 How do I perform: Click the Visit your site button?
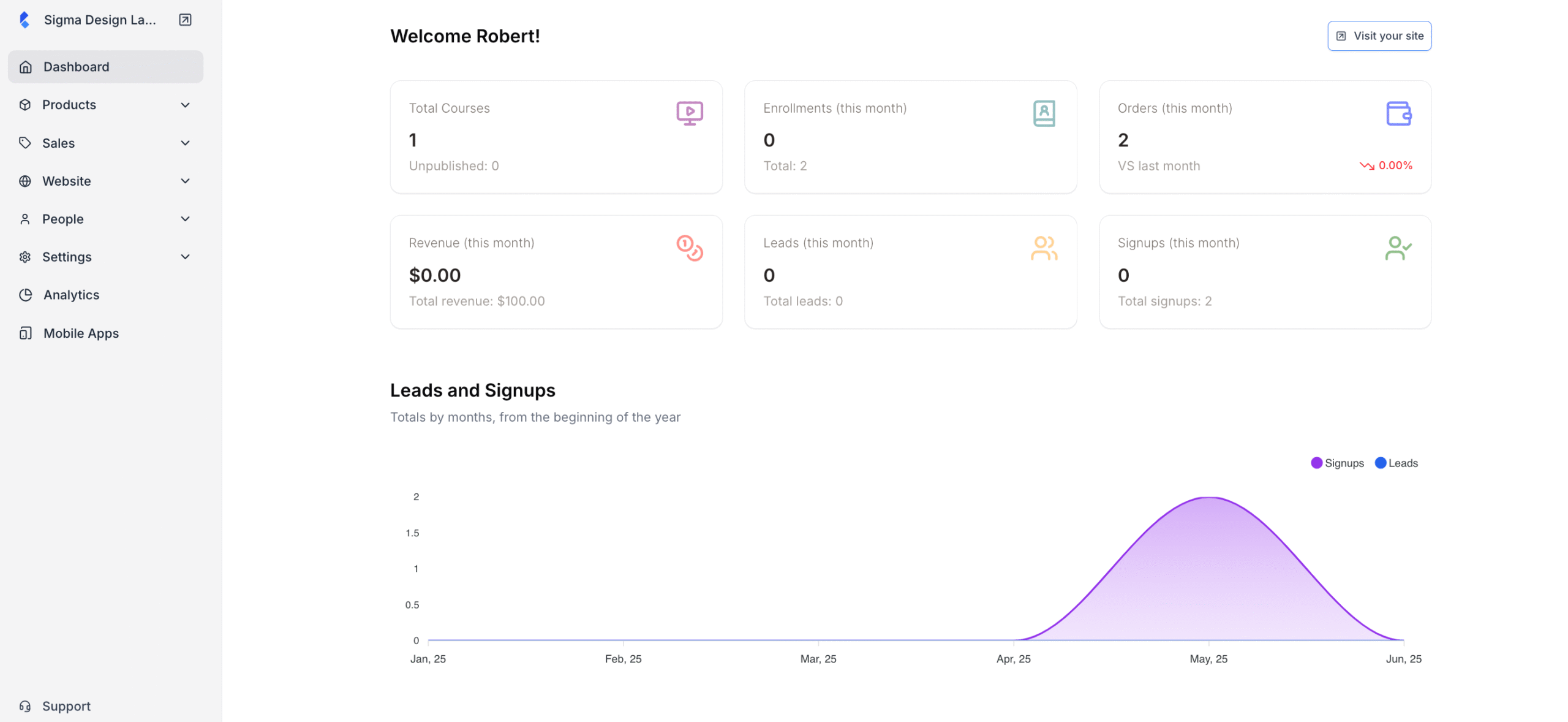pos(1379,36)
